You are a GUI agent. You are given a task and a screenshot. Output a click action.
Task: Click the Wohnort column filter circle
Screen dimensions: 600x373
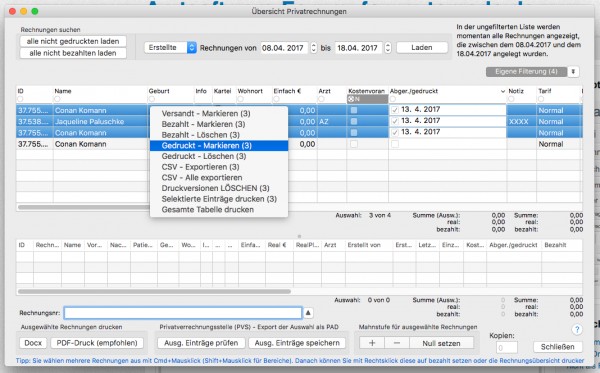pyautogui.click(x=240, y=99)
